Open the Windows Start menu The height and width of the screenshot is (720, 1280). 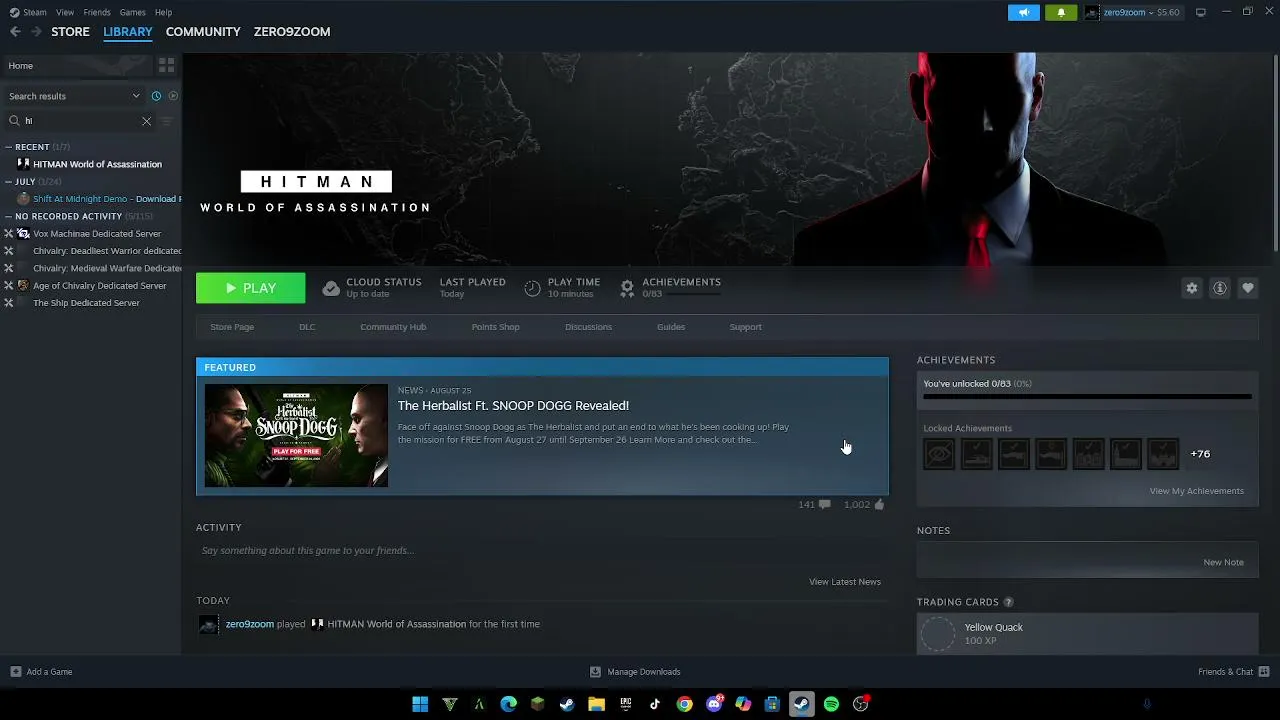point(420,704)
